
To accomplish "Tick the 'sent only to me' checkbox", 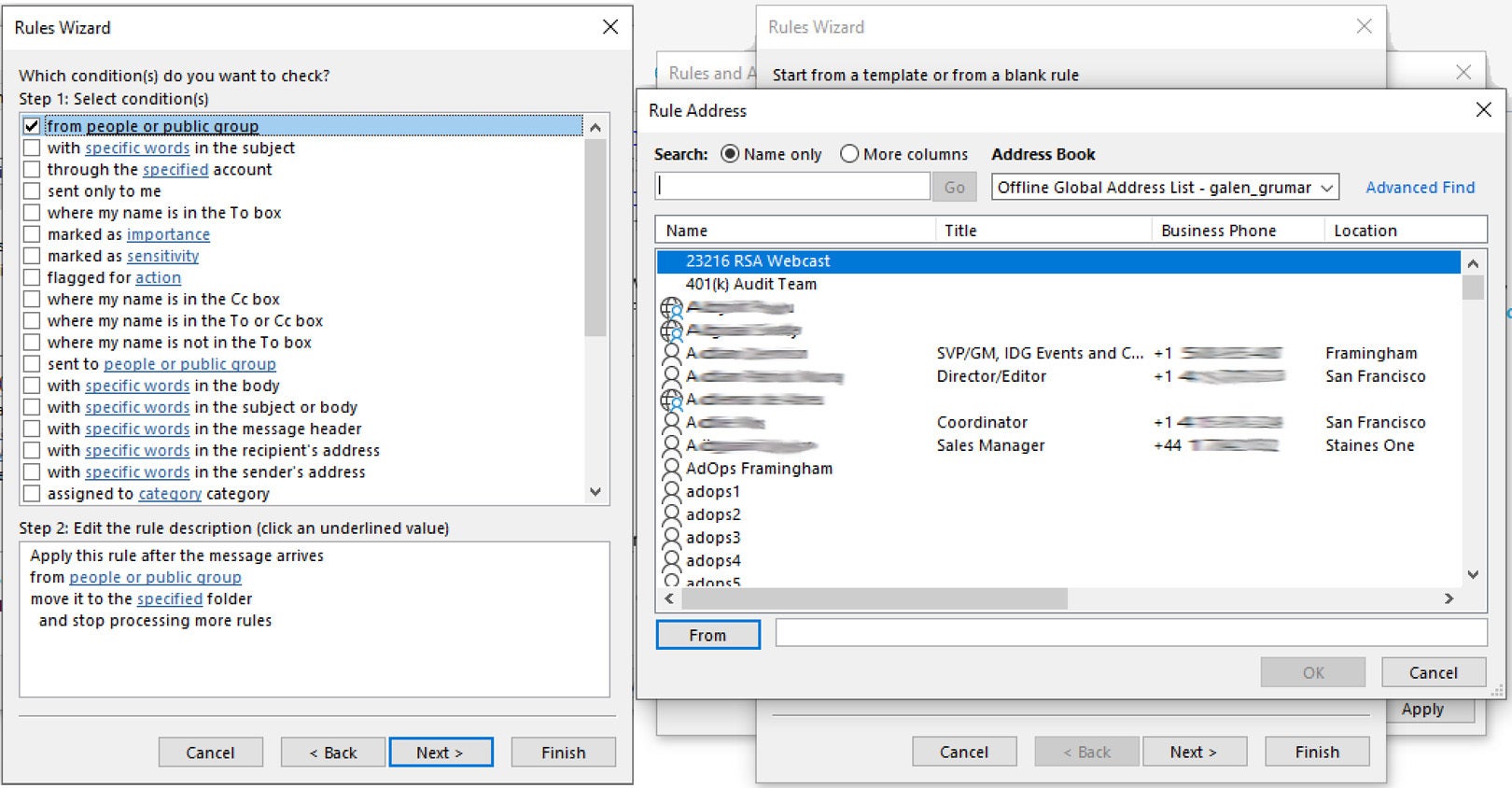I will tap(32, 190).
